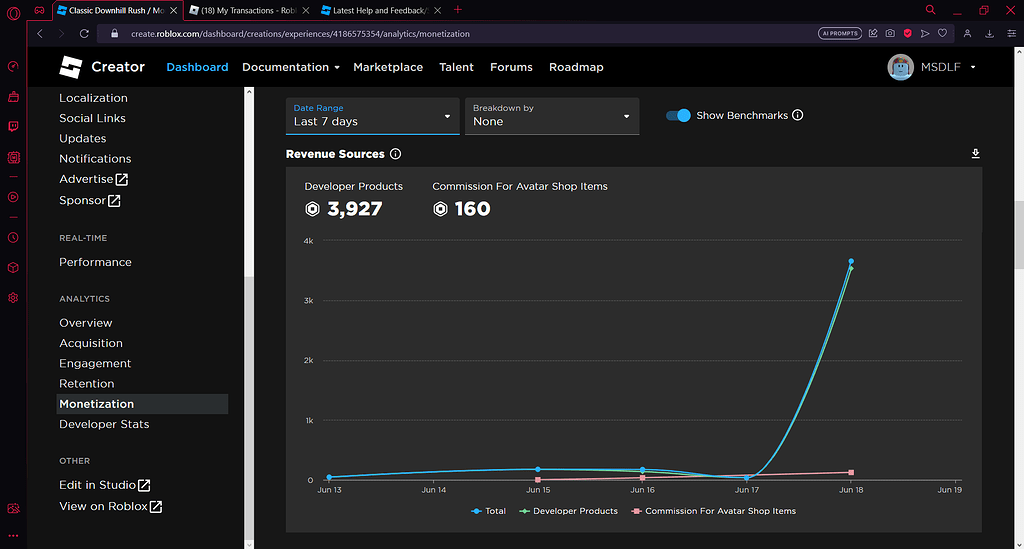1024x549 pixels.
Task: Expand the Documentation menu
Action: (290, 67)
